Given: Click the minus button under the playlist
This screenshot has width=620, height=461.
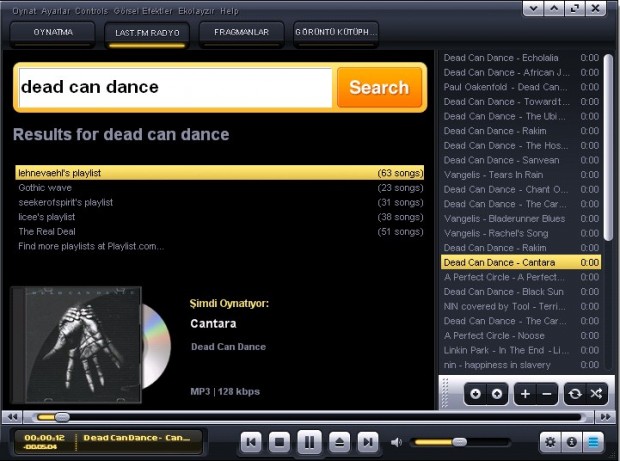Looking at the screenshot, I should point(547,394).
